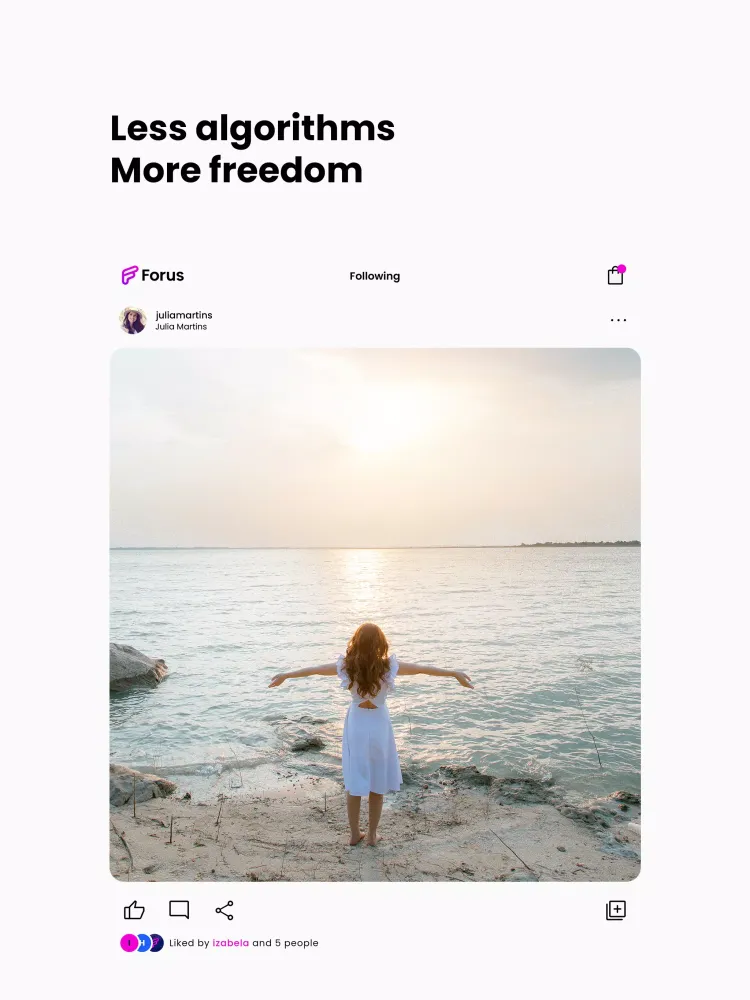Save post with add-to-collection icon
This screenshot has height=1000, width=750.
(615, 910)
